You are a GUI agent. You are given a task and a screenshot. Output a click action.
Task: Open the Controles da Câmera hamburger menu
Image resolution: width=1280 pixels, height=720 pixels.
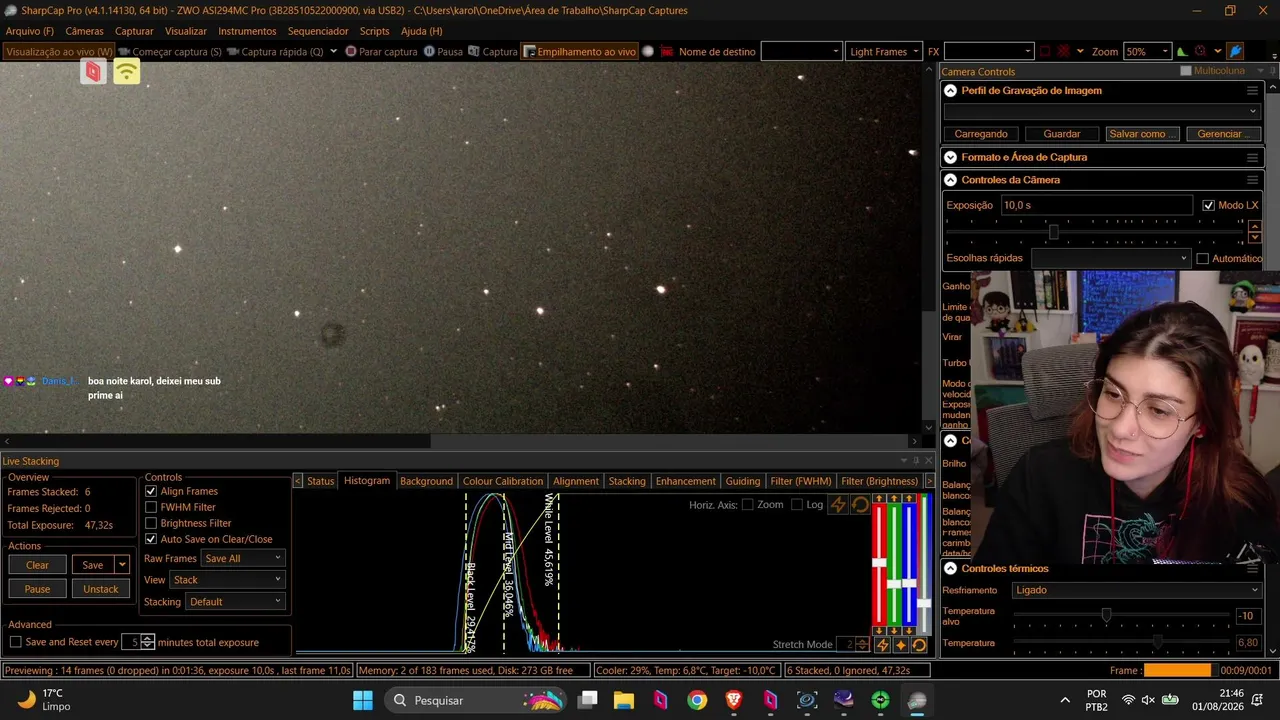[1252, 180]
